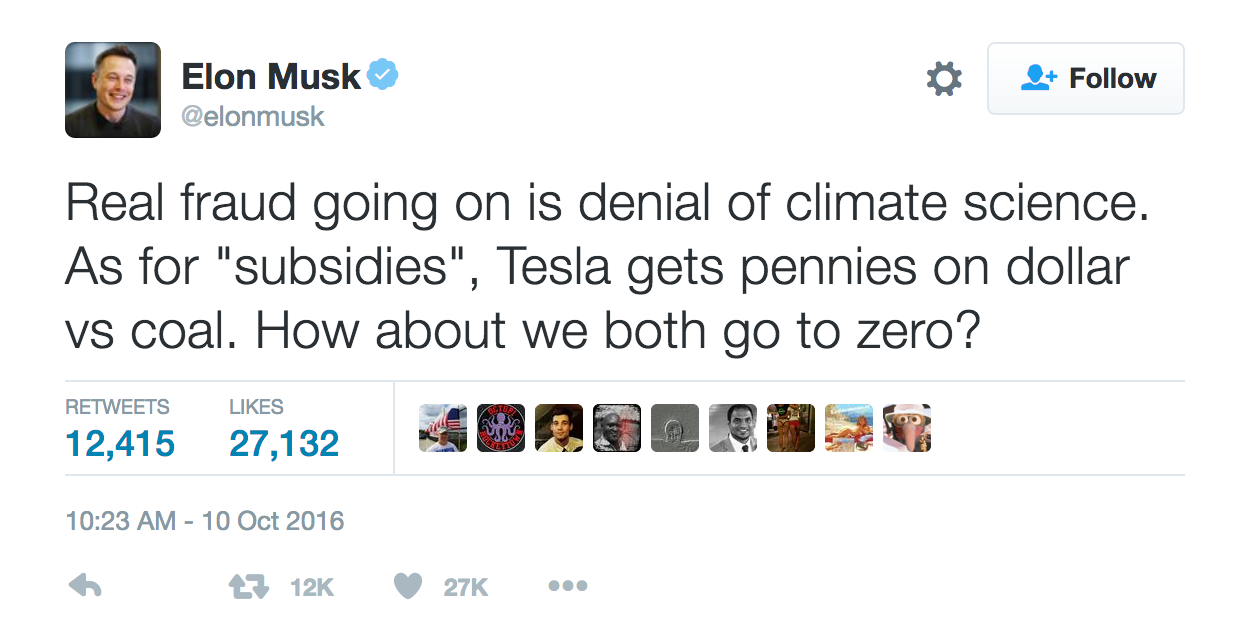Retweet this tweet using the retweet icon
This screenshot has height=634, width=1250.
coord(249,587)
